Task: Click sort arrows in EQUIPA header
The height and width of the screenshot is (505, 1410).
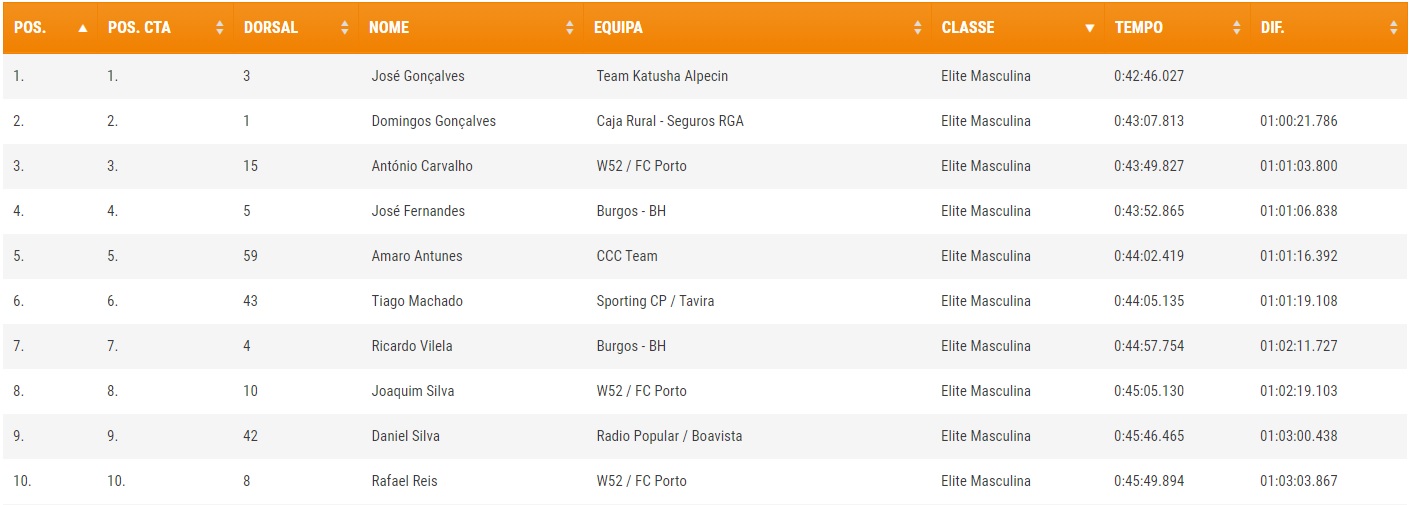Action: pos(918,28)
